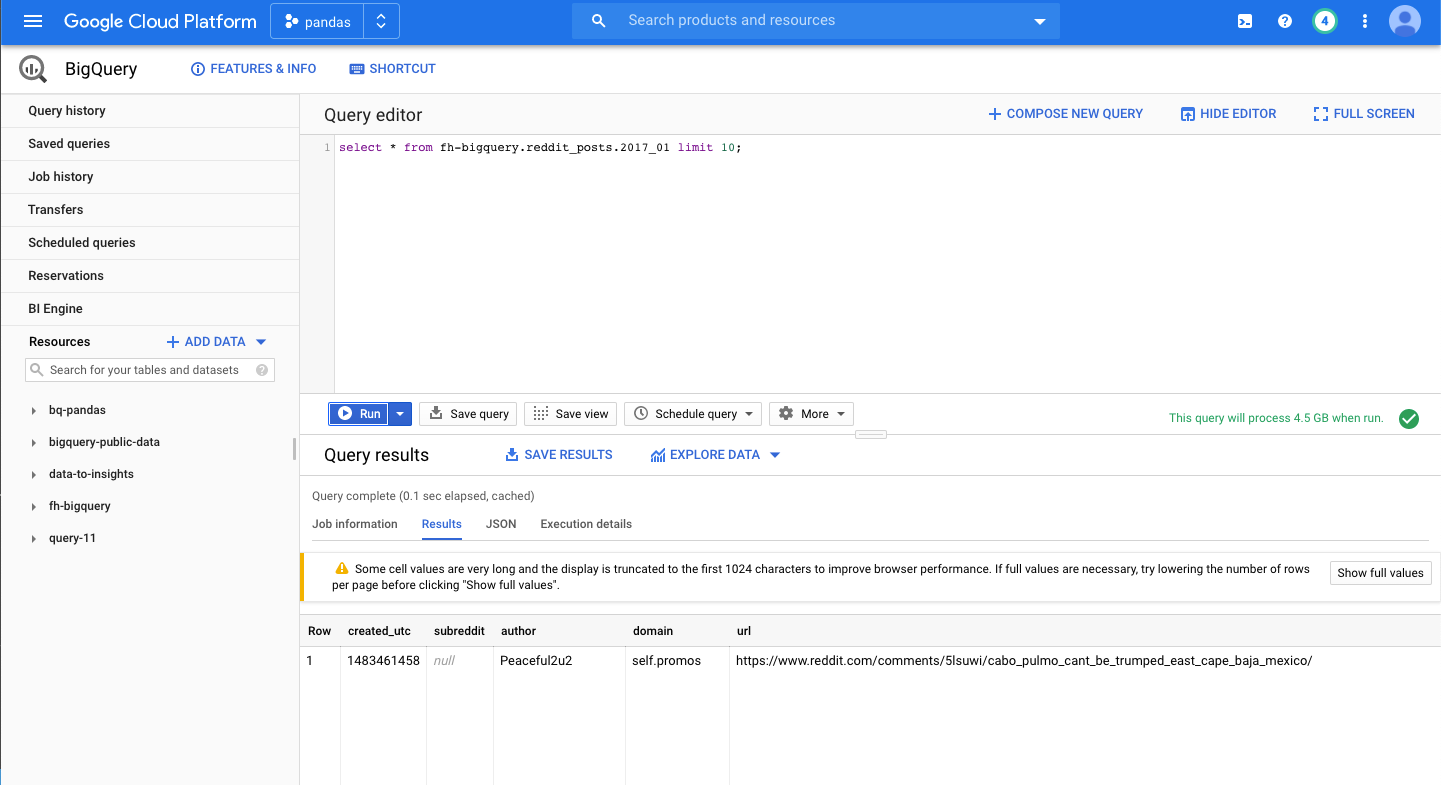
Task: Open Query history
Action: point(150,111)
